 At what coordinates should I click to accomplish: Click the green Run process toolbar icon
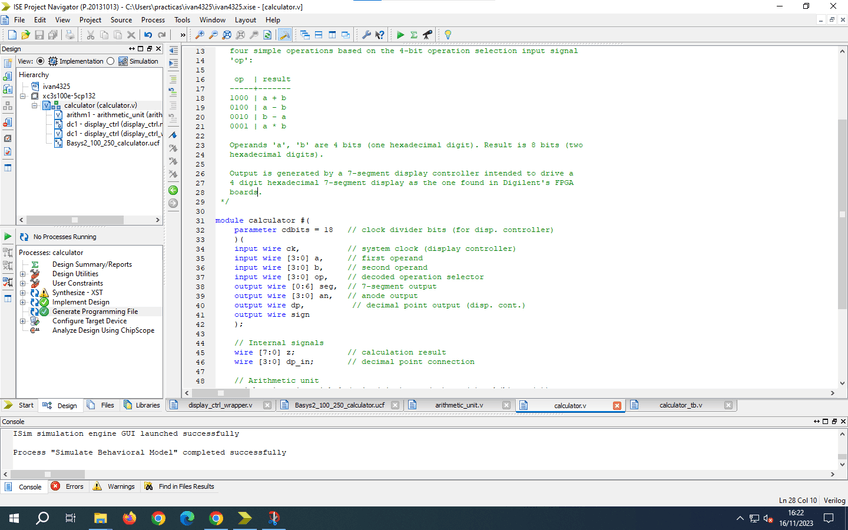(400, 35)
